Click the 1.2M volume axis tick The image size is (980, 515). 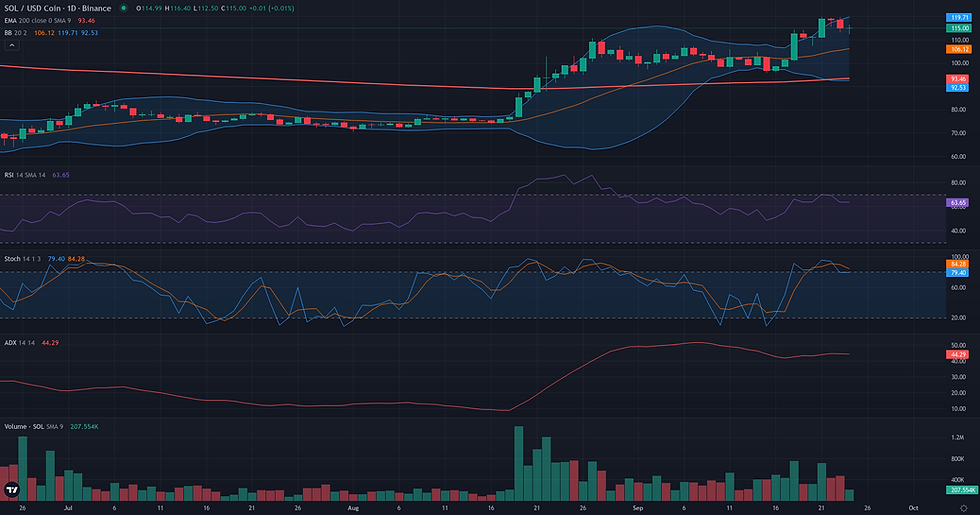pyautogui.click(x=958, y=438)
